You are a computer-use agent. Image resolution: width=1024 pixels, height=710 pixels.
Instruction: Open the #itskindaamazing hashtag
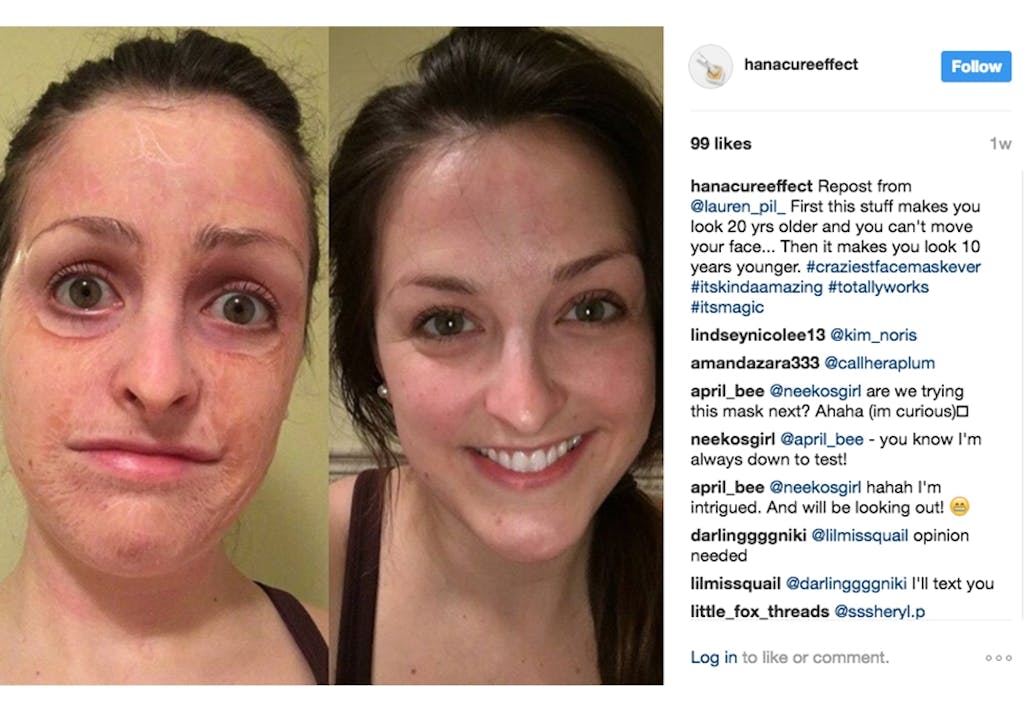point(756,287)
